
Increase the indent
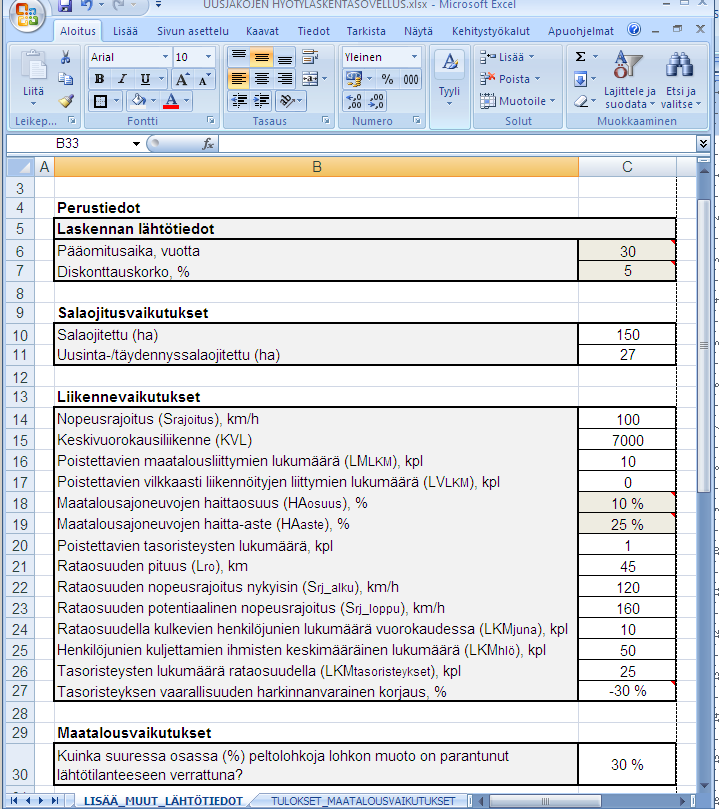click(262, 101)
